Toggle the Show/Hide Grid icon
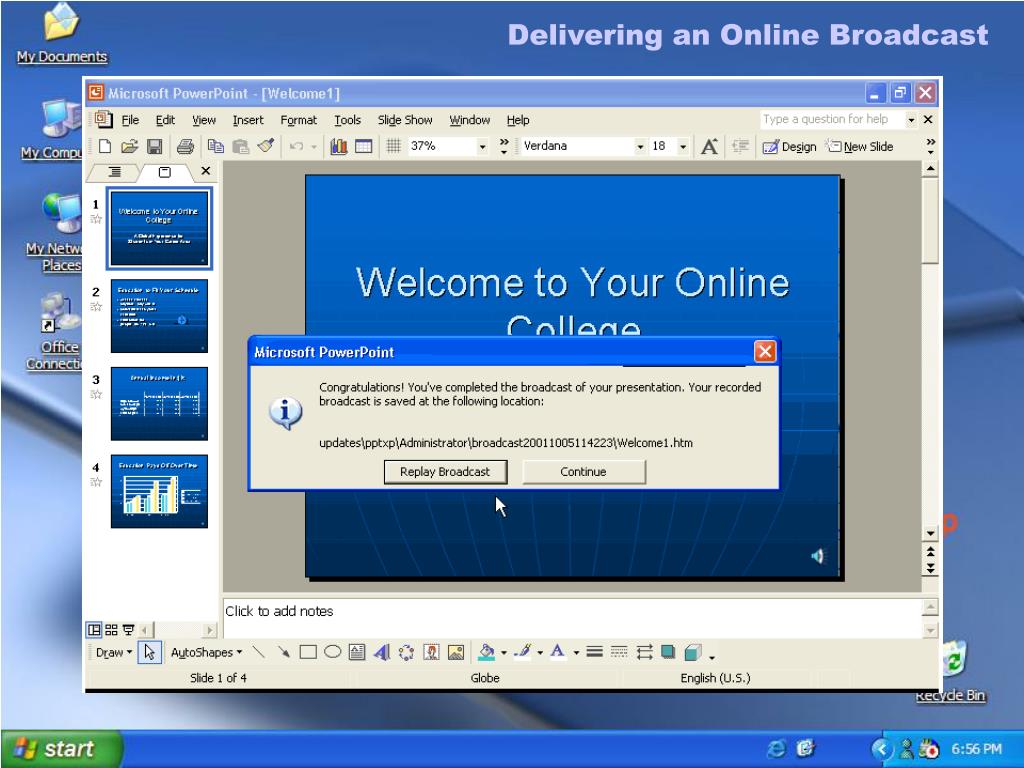The height and width of the screenshot is (768, 1024). point(393,146)
